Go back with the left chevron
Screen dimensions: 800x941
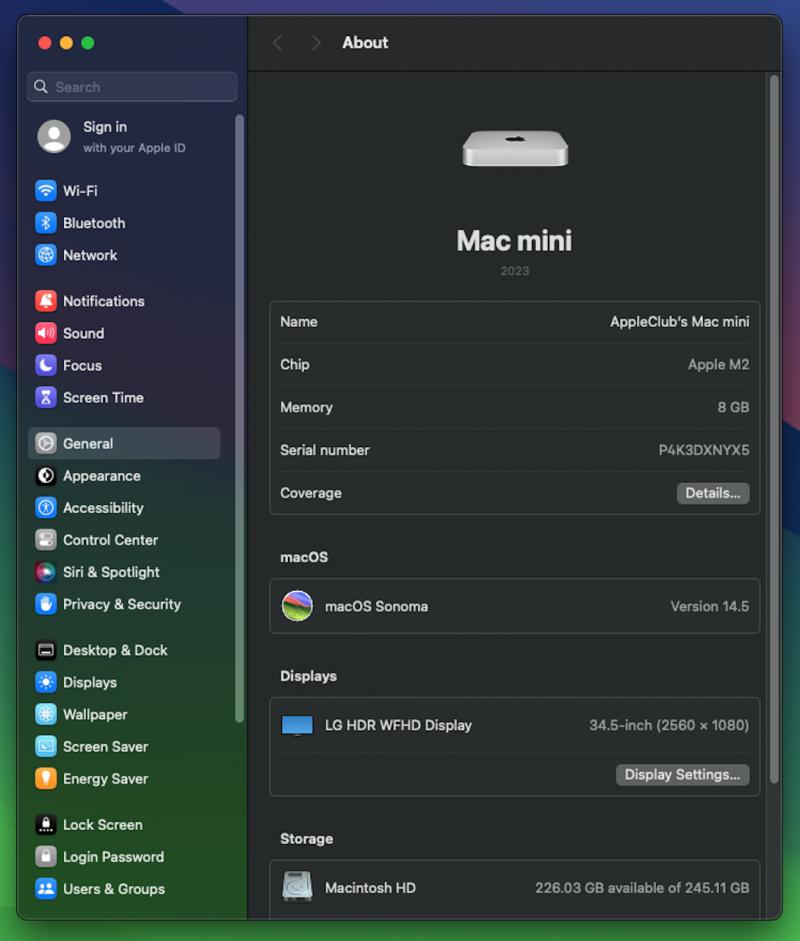(x=277, y=43)
